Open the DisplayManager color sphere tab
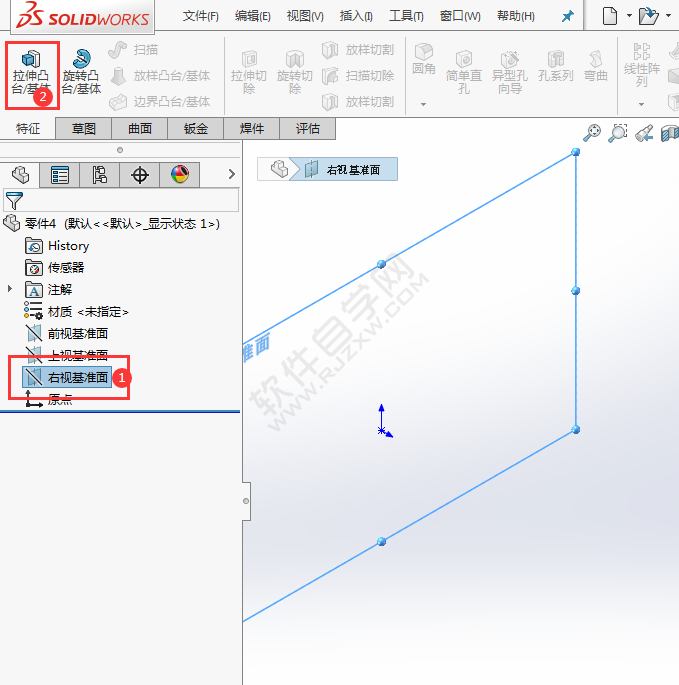Image resolution: width=679 pixels, height=685 pixels. pyautogui.click(x=180, y=175)
